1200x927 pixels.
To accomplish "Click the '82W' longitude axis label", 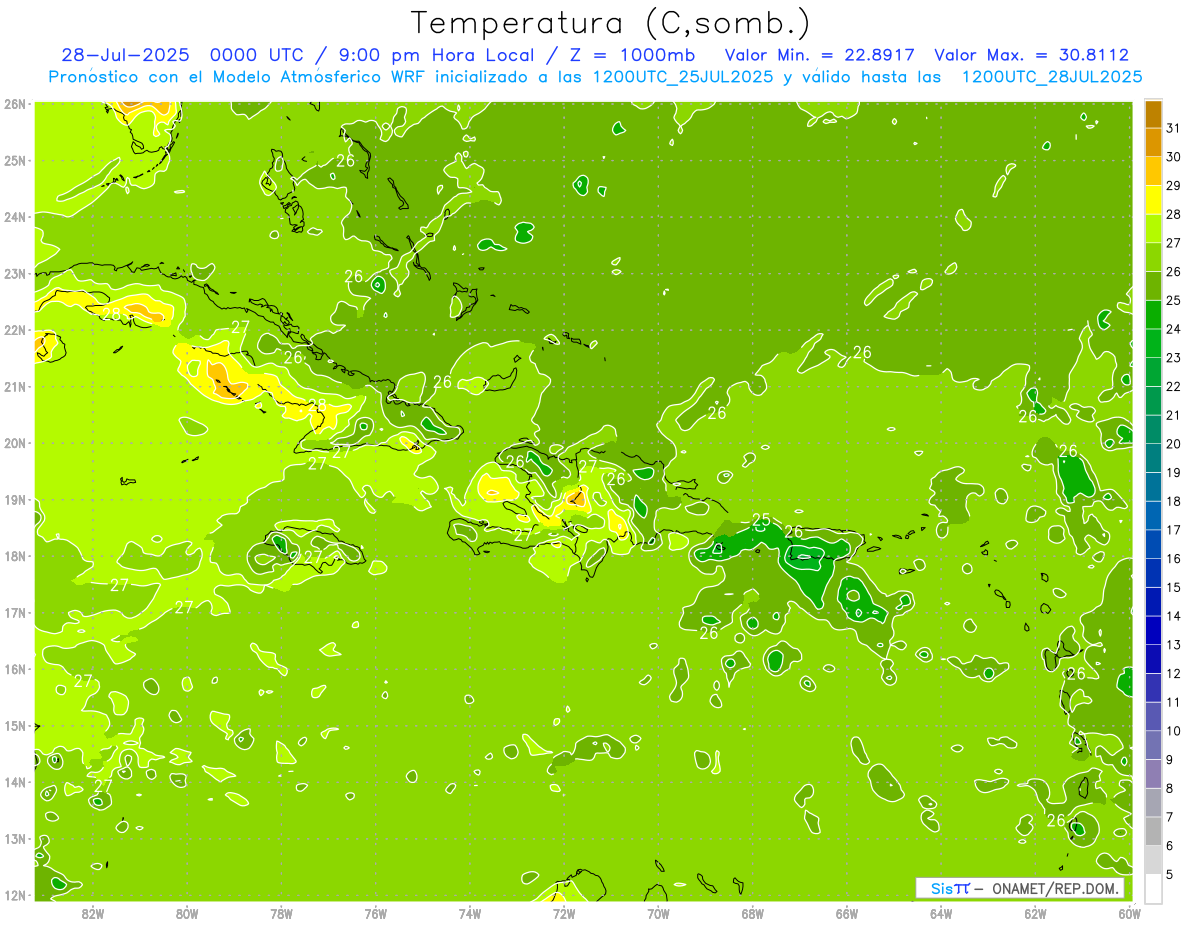I will [93, 913].
